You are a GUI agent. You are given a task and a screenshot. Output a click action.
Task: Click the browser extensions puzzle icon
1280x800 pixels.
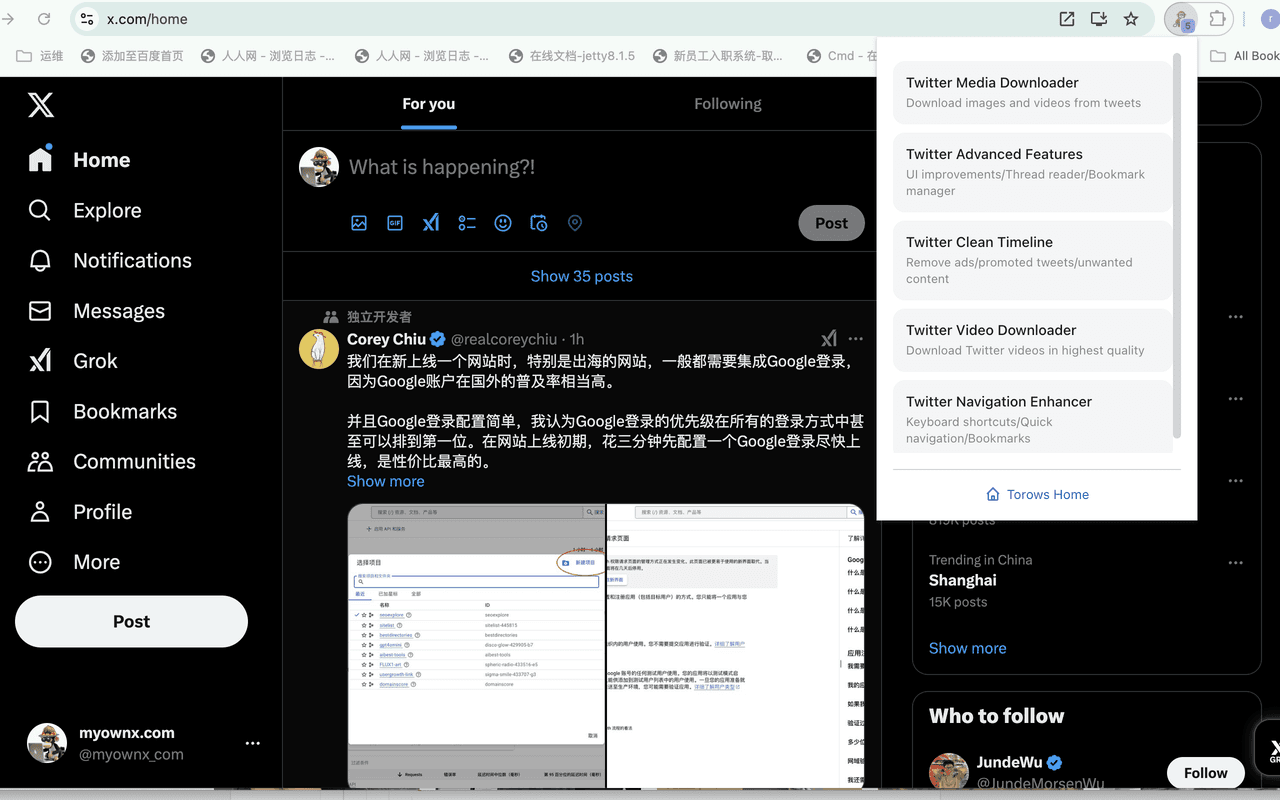[x=1217, y=18]
